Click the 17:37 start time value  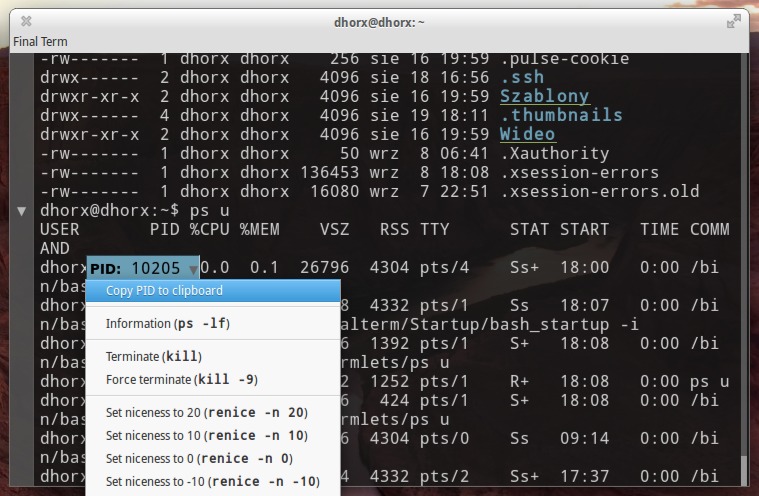click(585, 477)
